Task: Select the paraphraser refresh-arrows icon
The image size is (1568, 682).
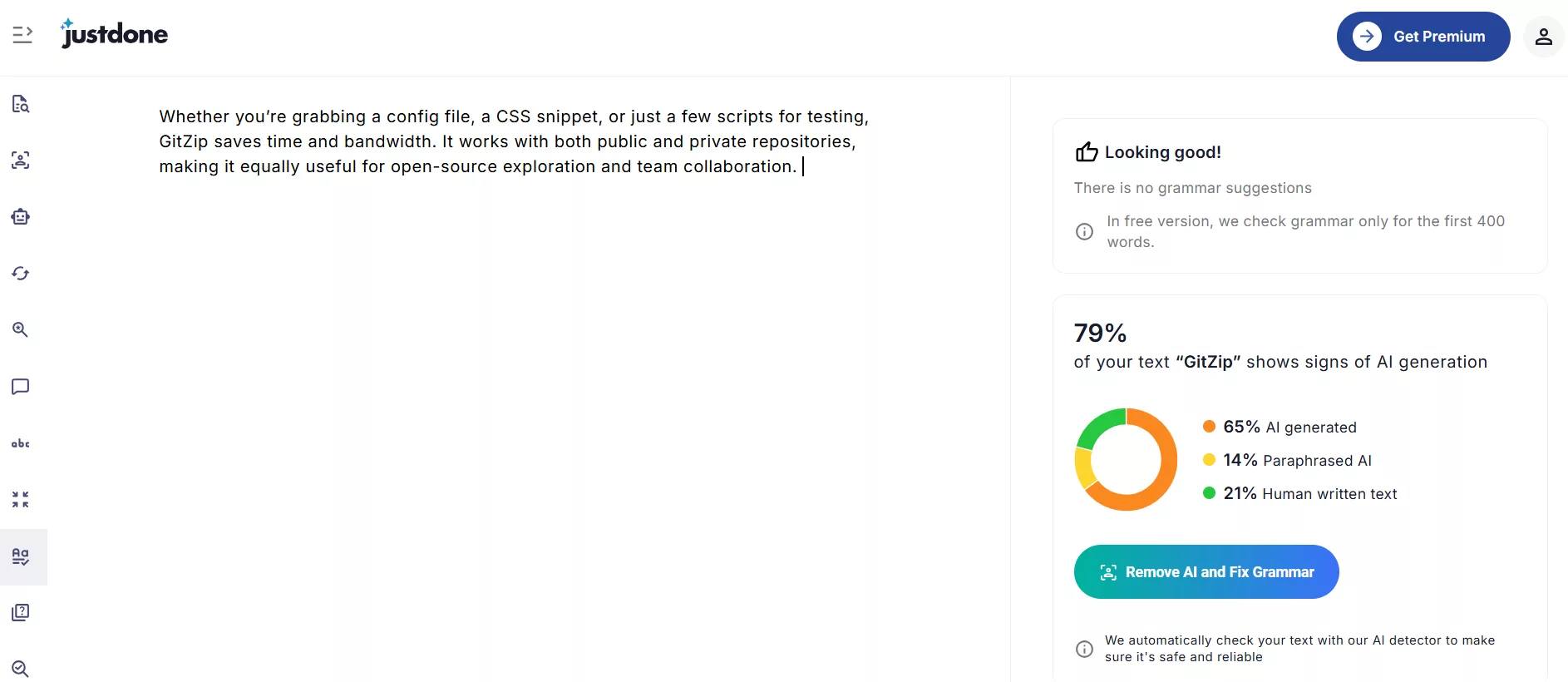Action: [x=21, y=274]
